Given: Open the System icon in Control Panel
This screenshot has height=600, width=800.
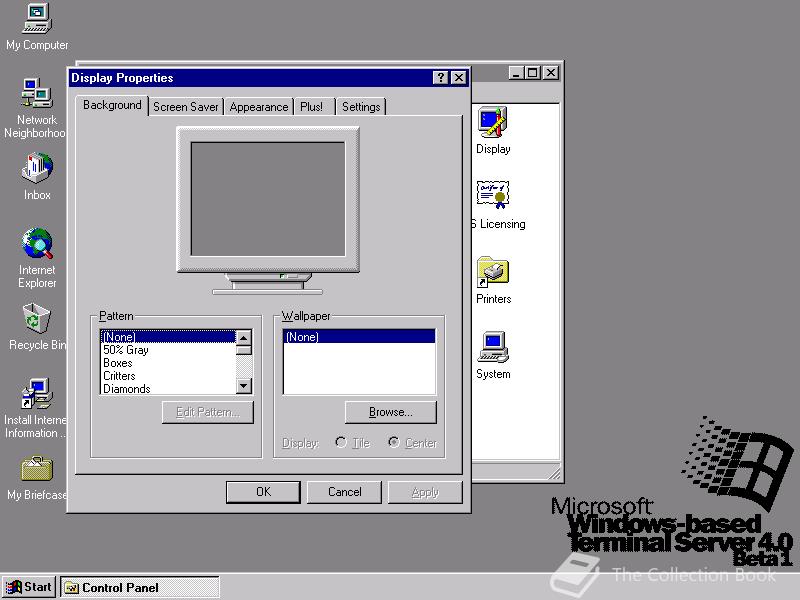Looking at the screenshot, I should pyautogui.click(x=492, y=347).
